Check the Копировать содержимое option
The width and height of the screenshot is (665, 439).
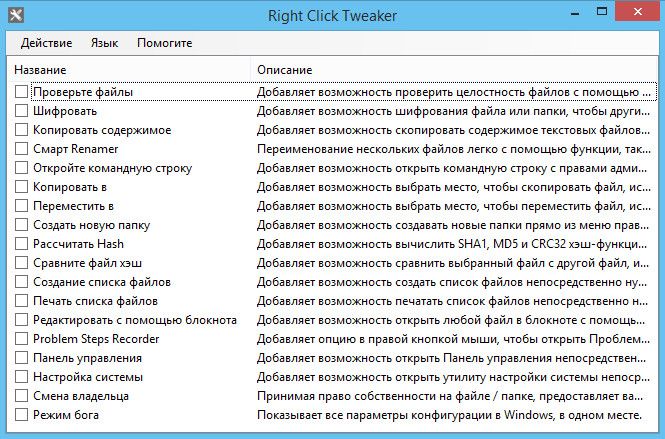[x=23, y=130]
